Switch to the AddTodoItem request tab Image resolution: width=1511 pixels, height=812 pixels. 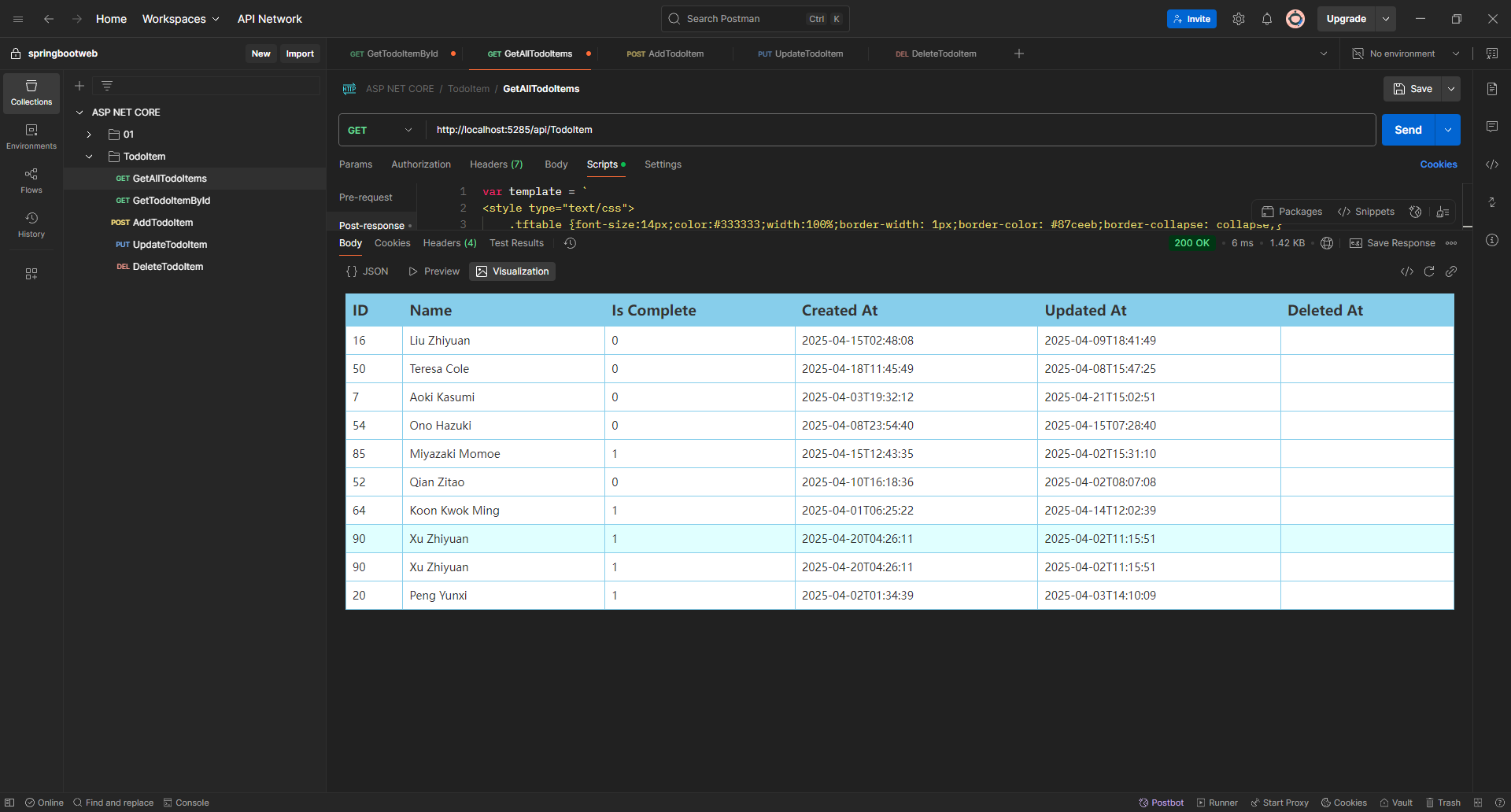point(665,54)
